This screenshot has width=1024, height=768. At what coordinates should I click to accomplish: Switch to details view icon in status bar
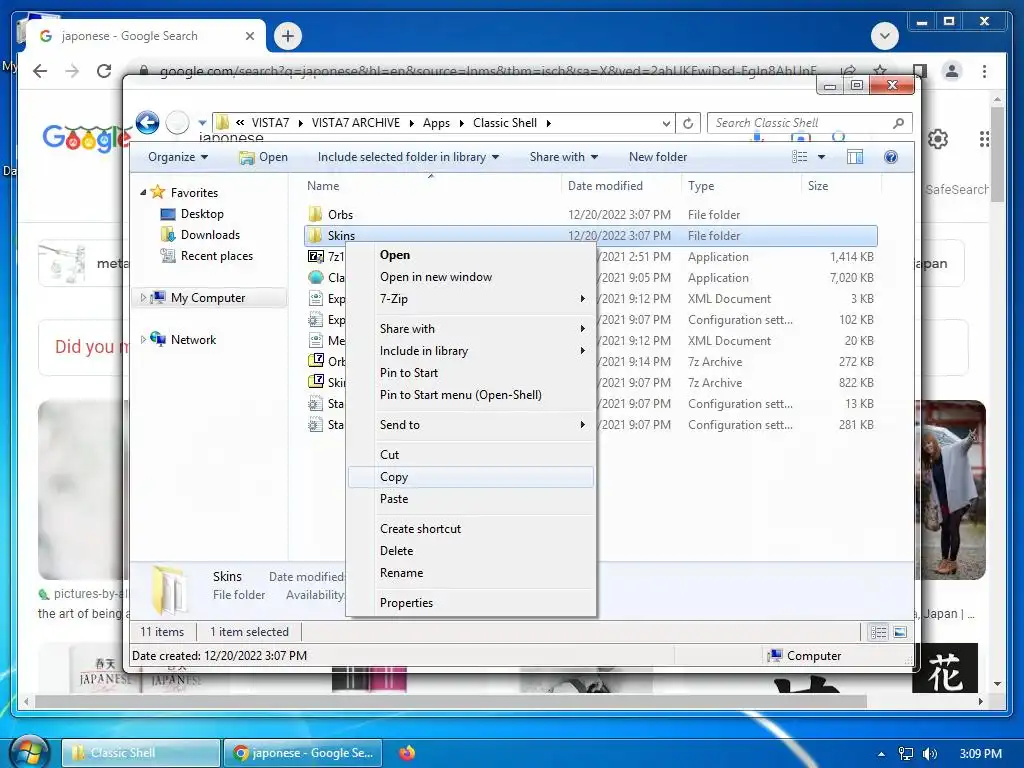coord(879,632)
